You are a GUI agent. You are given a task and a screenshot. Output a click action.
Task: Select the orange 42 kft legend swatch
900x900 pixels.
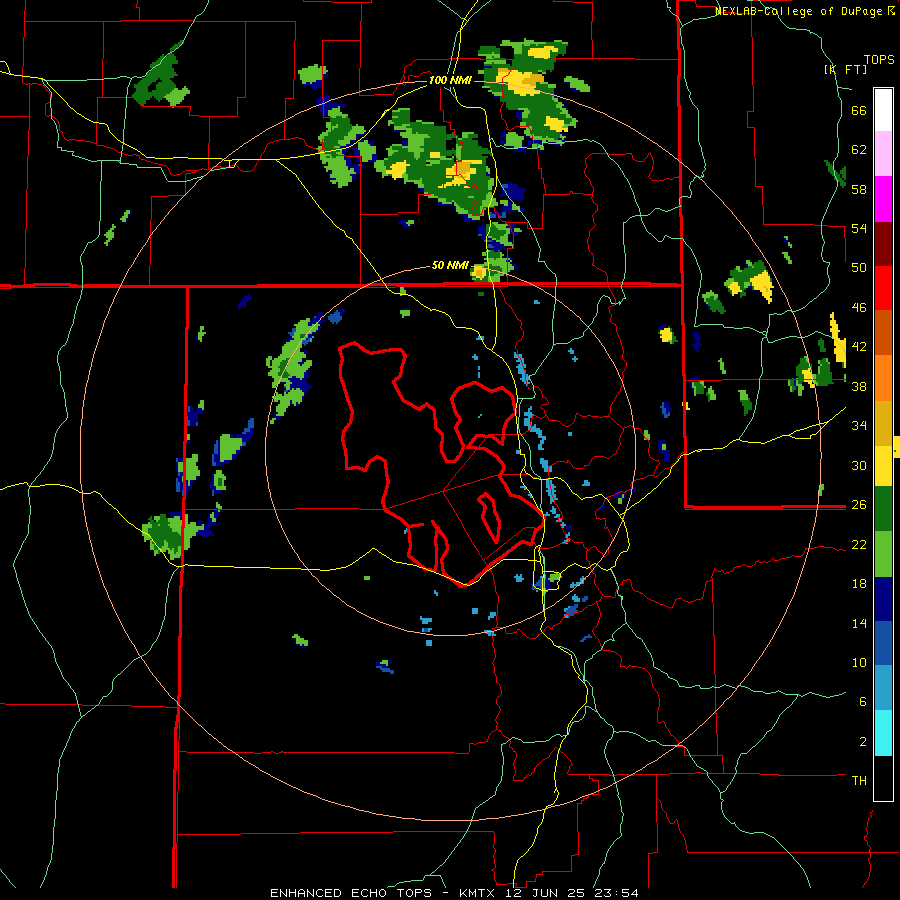[x=883, y=378]
